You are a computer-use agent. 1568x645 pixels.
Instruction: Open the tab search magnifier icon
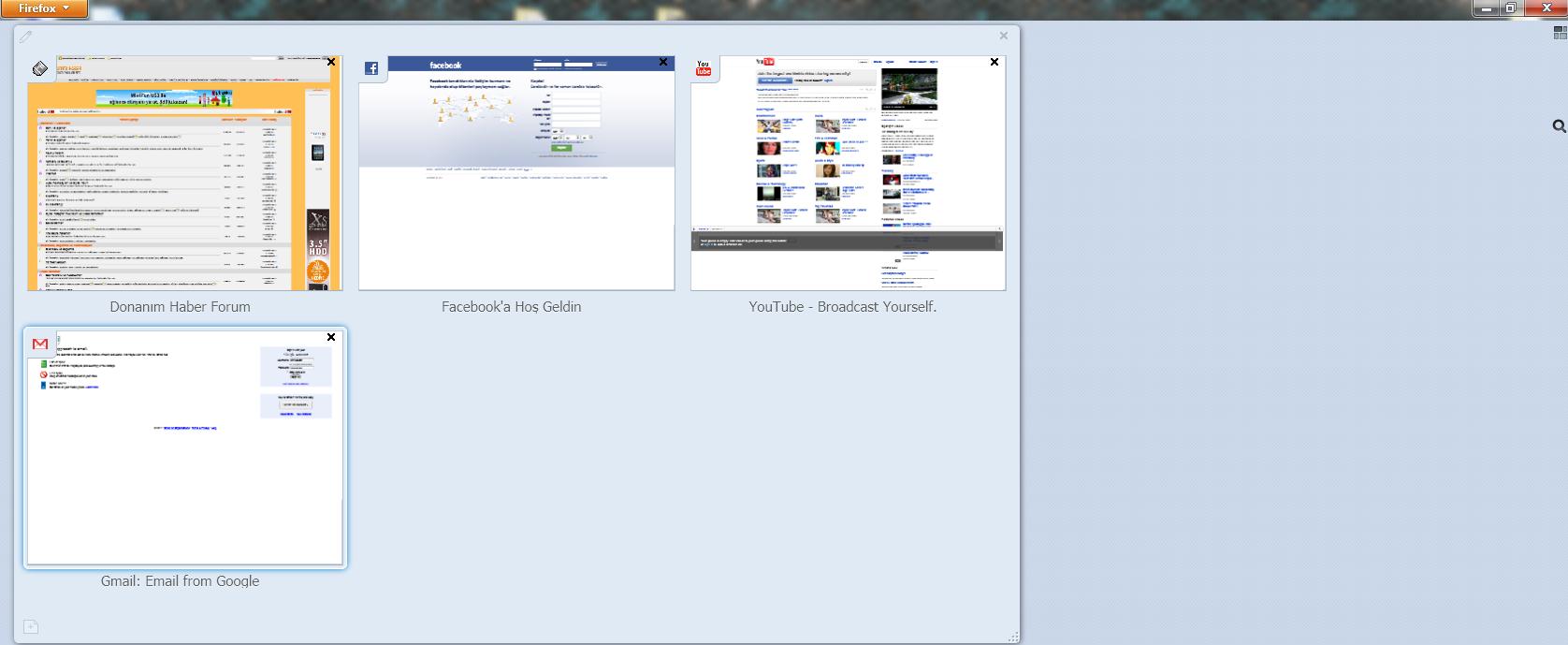tap(1560, 126)
